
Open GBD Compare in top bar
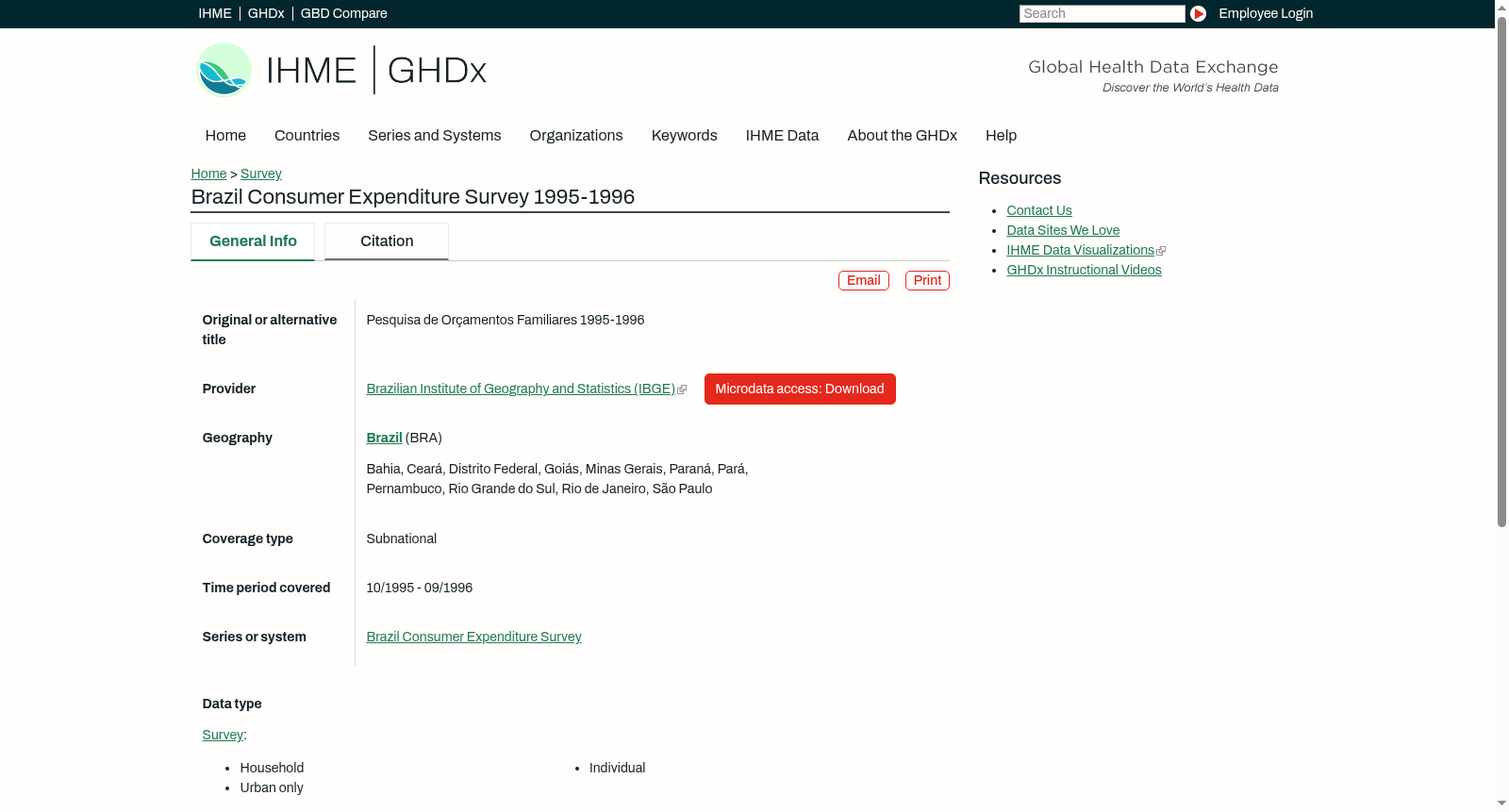coord(343,13)
